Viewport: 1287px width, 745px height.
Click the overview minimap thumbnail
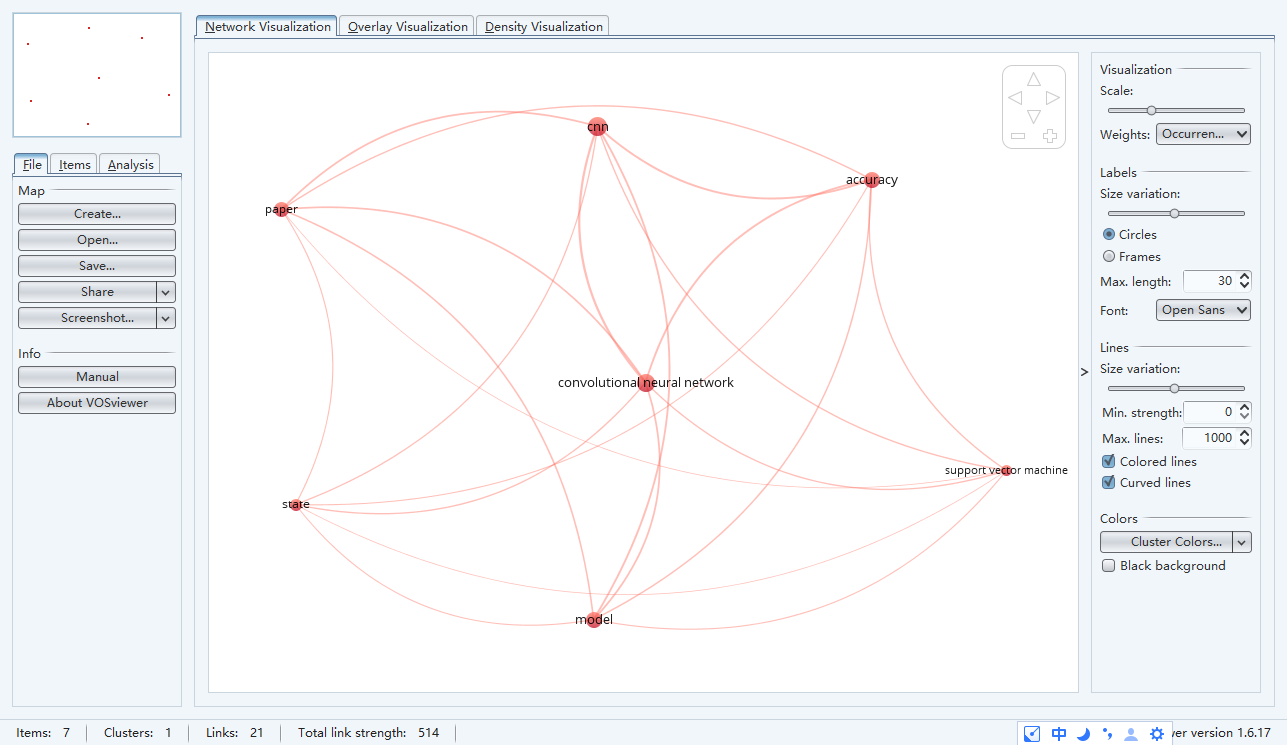coord(97,75)
